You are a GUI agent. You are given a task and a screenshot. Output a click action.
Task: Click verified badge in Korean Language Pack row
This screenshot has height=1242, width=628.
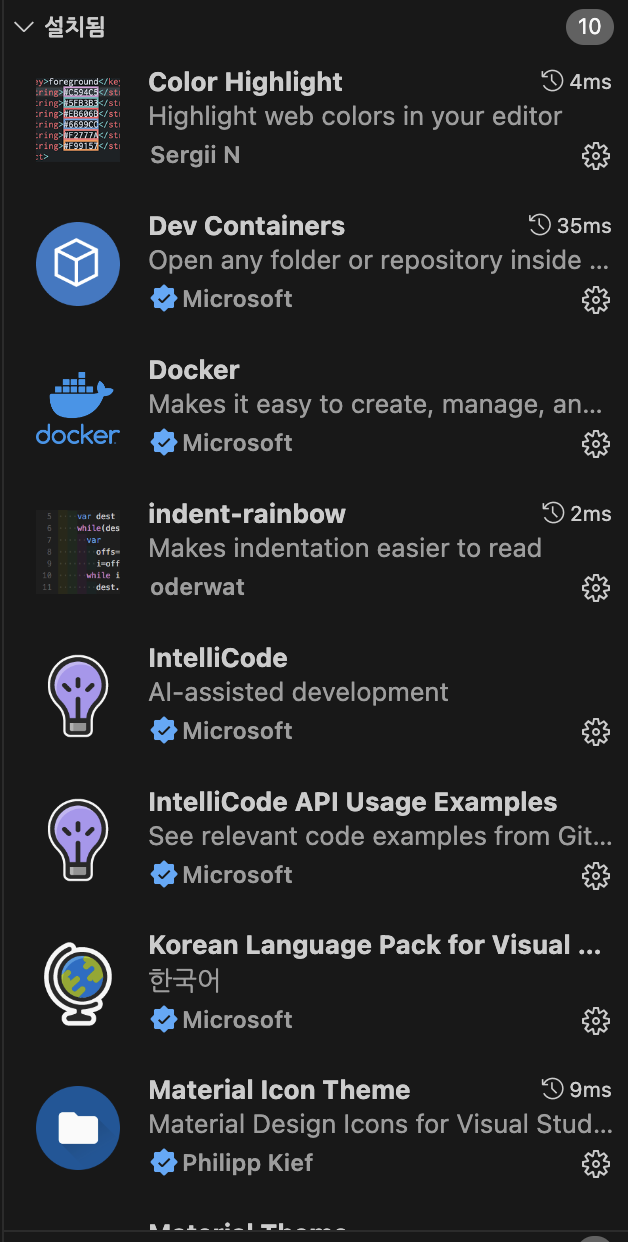click(x=164, y=1019)
